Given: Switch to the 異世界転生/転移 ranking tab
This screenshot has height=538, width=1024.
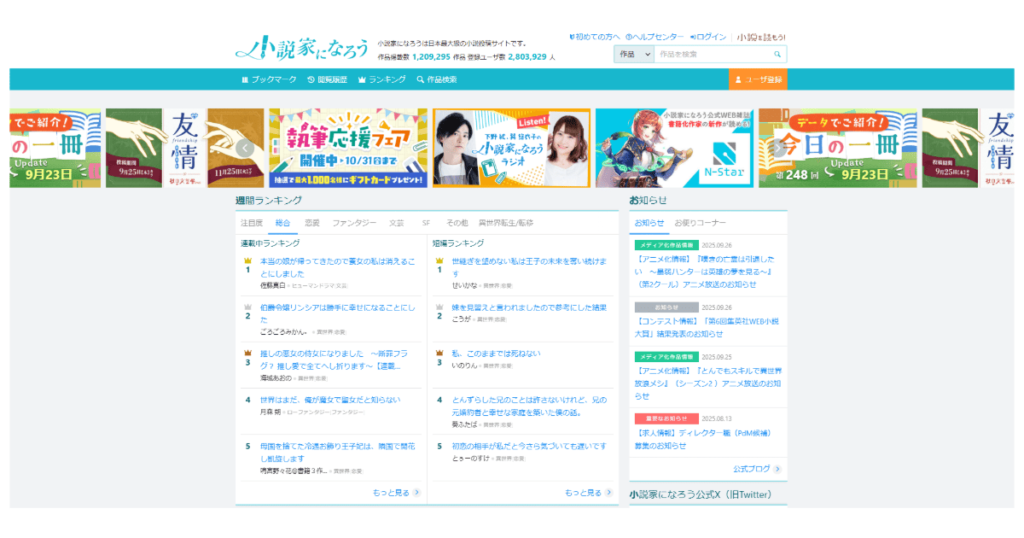Looking at the screenshot, I should 505,222.
